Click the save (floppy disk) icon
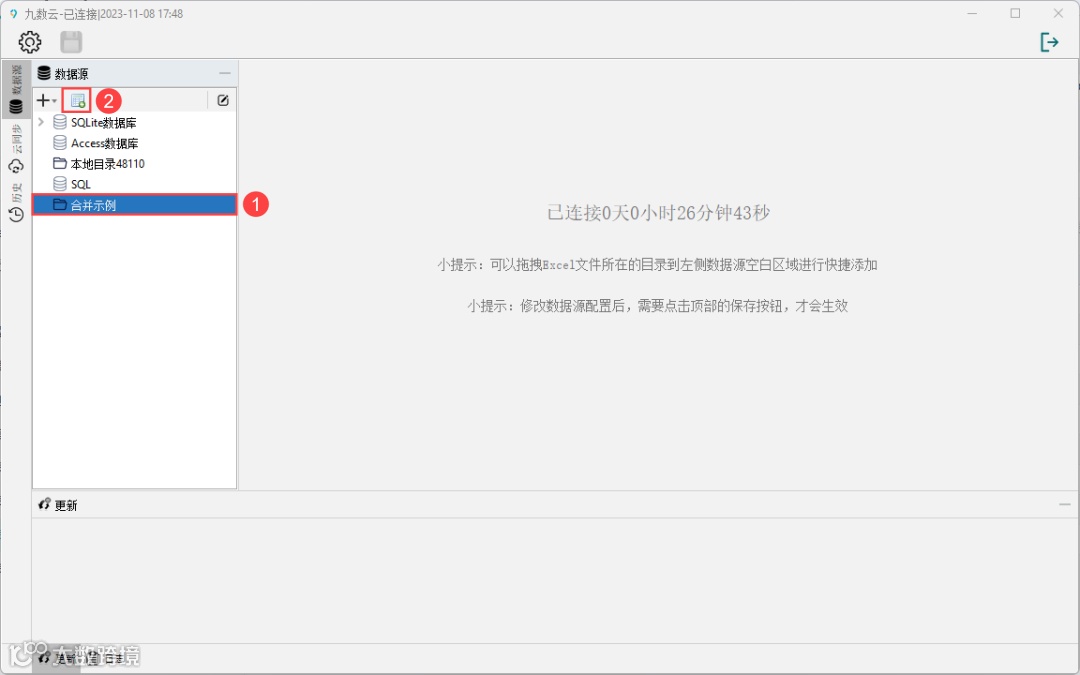Viewport: 1080px width, 675px height. tap(70, 42)
